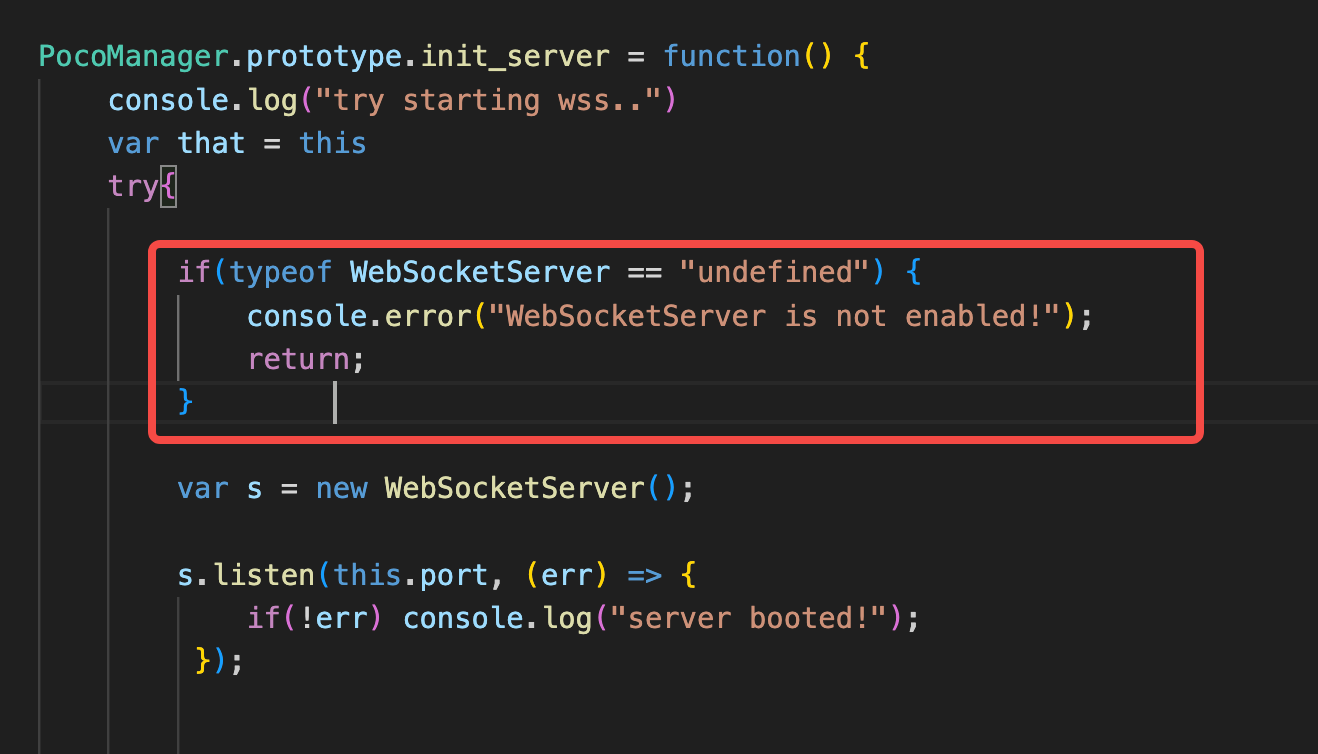Click the arrow function's err parameter
The height and width of the screenshot is (754, 1318).
click(x=567, y=575)
